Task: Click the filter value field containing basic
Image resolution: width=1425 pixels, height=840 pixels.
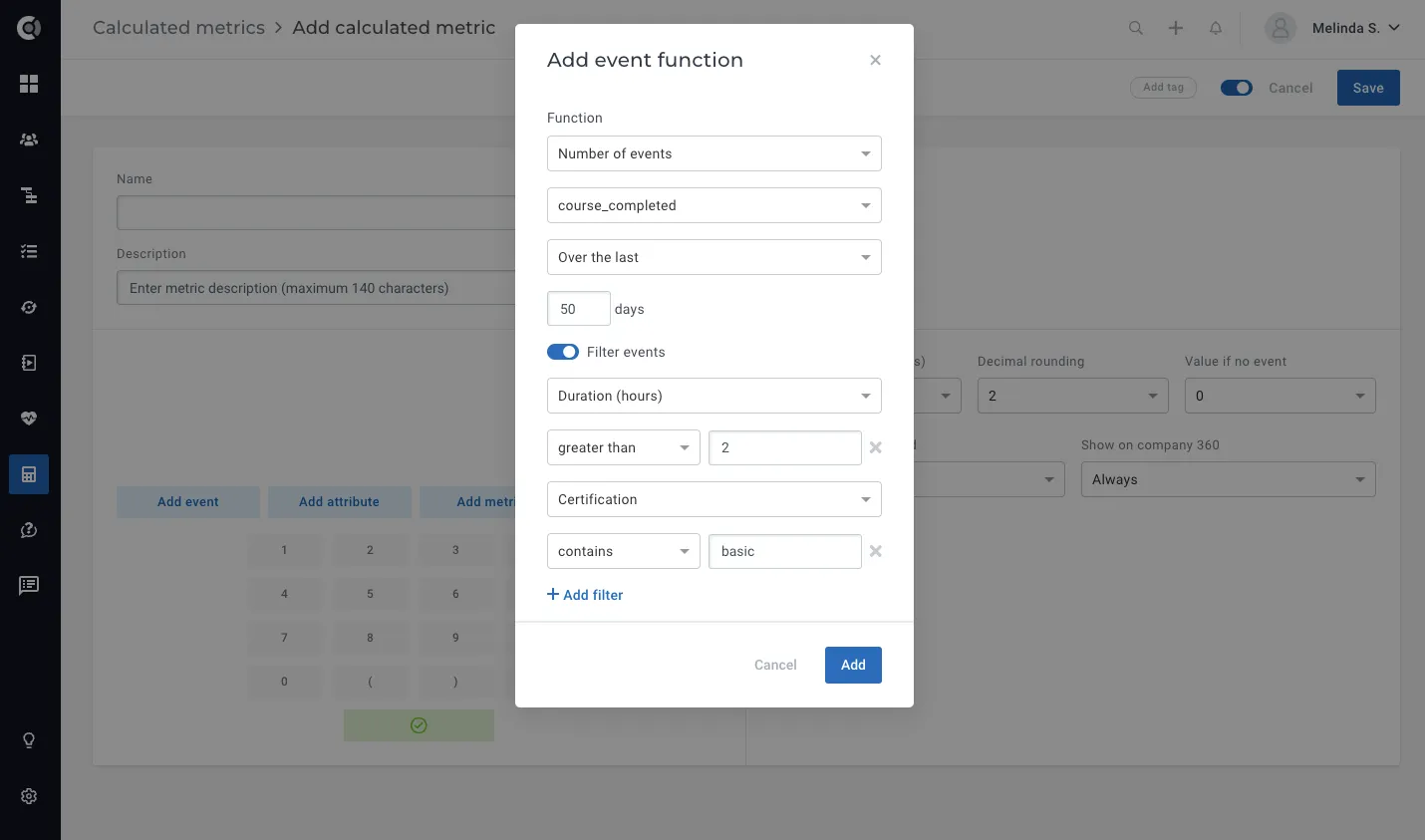Action: [x=785, y=551]
